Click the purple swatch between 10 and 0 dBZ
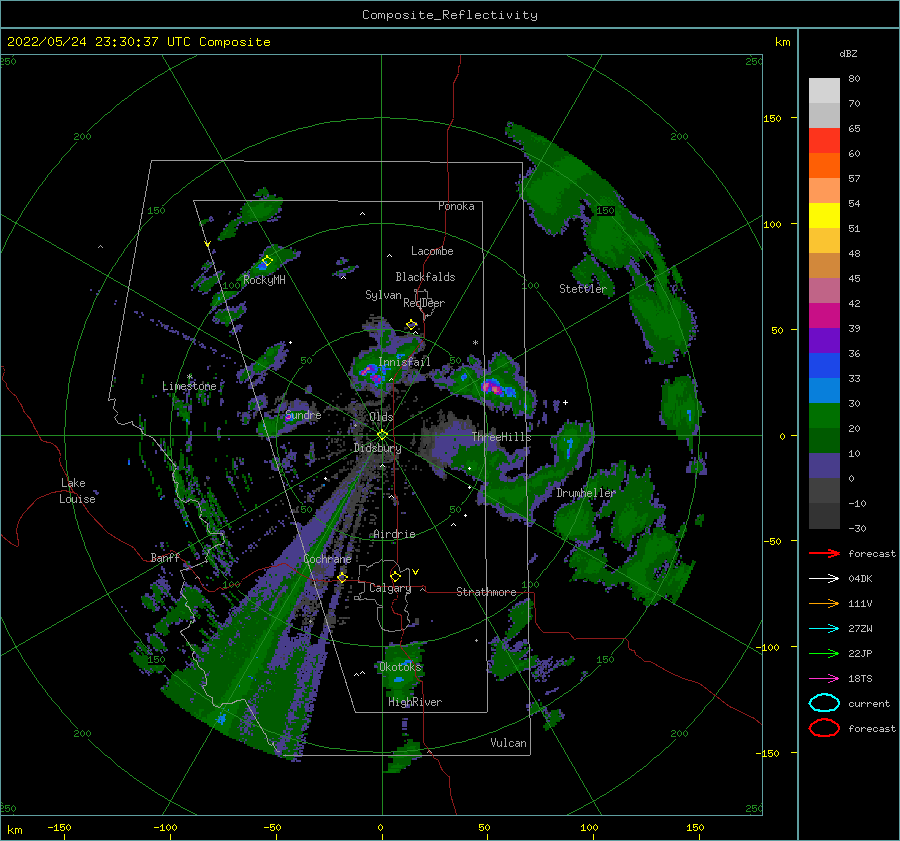900x841 pixels. click(824, 465)
